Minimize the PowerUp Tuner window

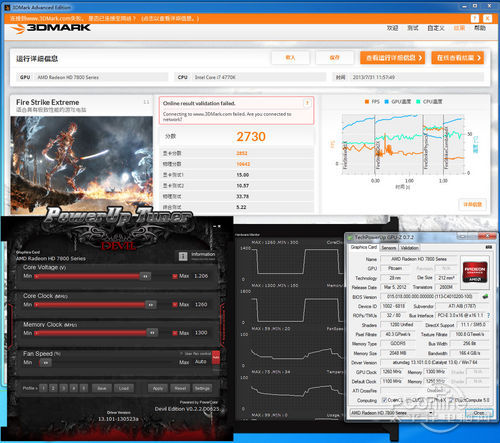[x=214, y=226]
